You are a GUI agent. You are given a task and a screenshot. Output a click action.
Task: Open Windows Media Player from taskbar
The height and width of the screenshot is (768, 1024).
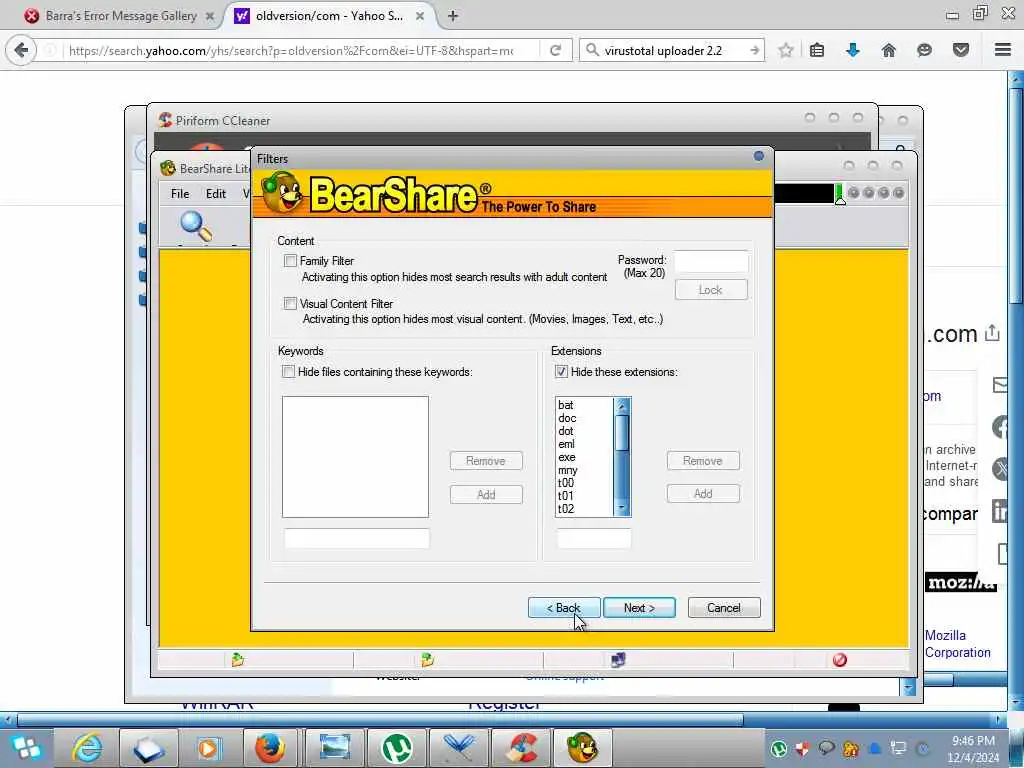tap(209, 747)
